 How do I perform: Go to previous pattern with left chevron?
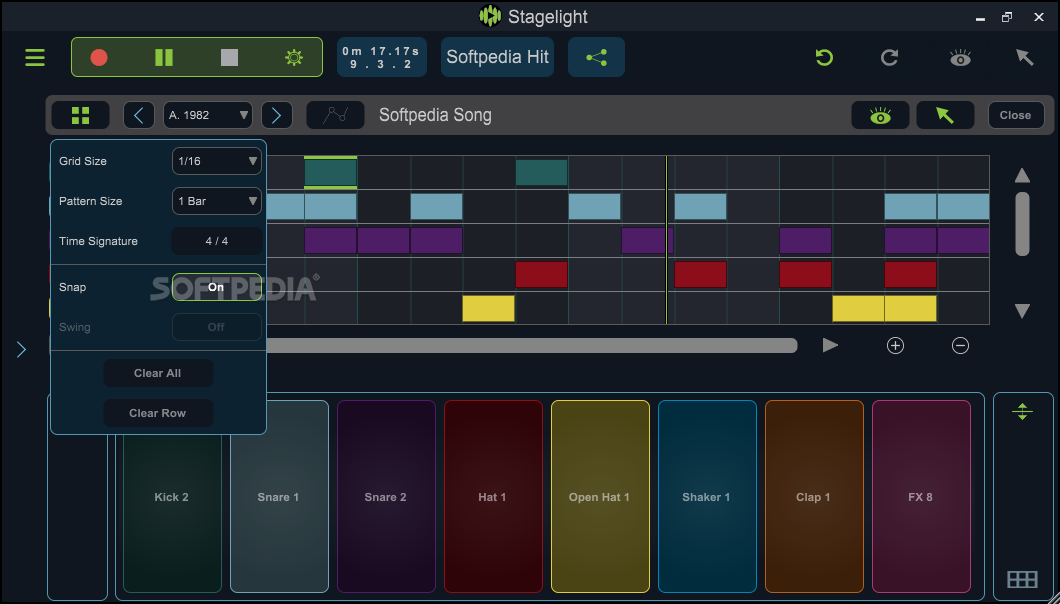coord(139,115)
